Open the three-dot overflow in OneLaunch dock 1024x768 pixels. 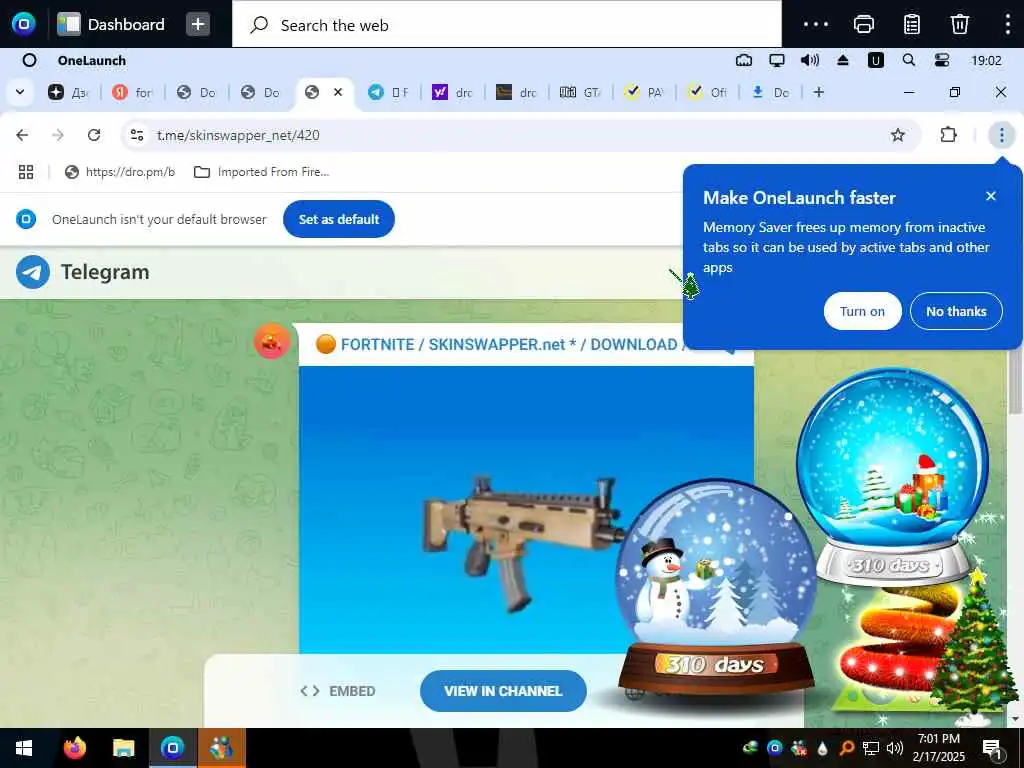pos(816,24)
